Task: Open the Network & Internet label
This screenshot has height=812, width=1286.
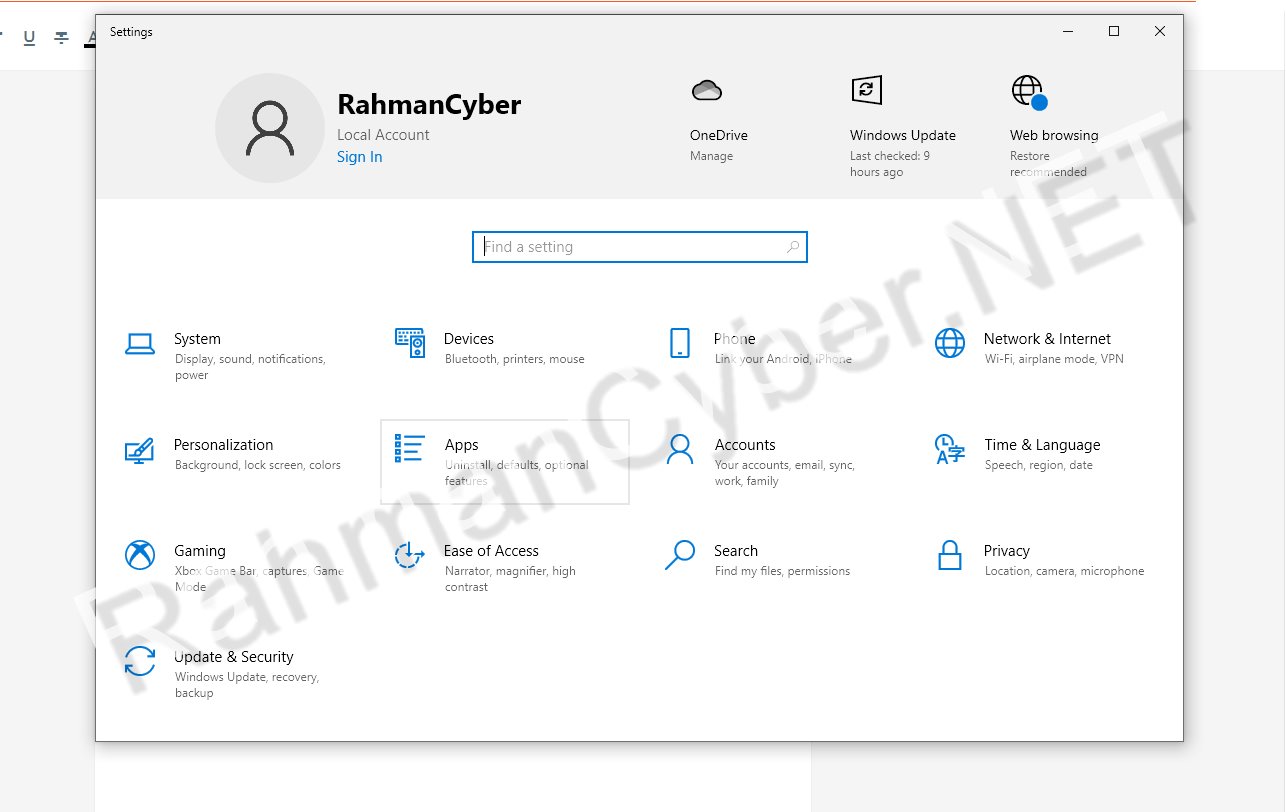Action: click(1047, 339)
